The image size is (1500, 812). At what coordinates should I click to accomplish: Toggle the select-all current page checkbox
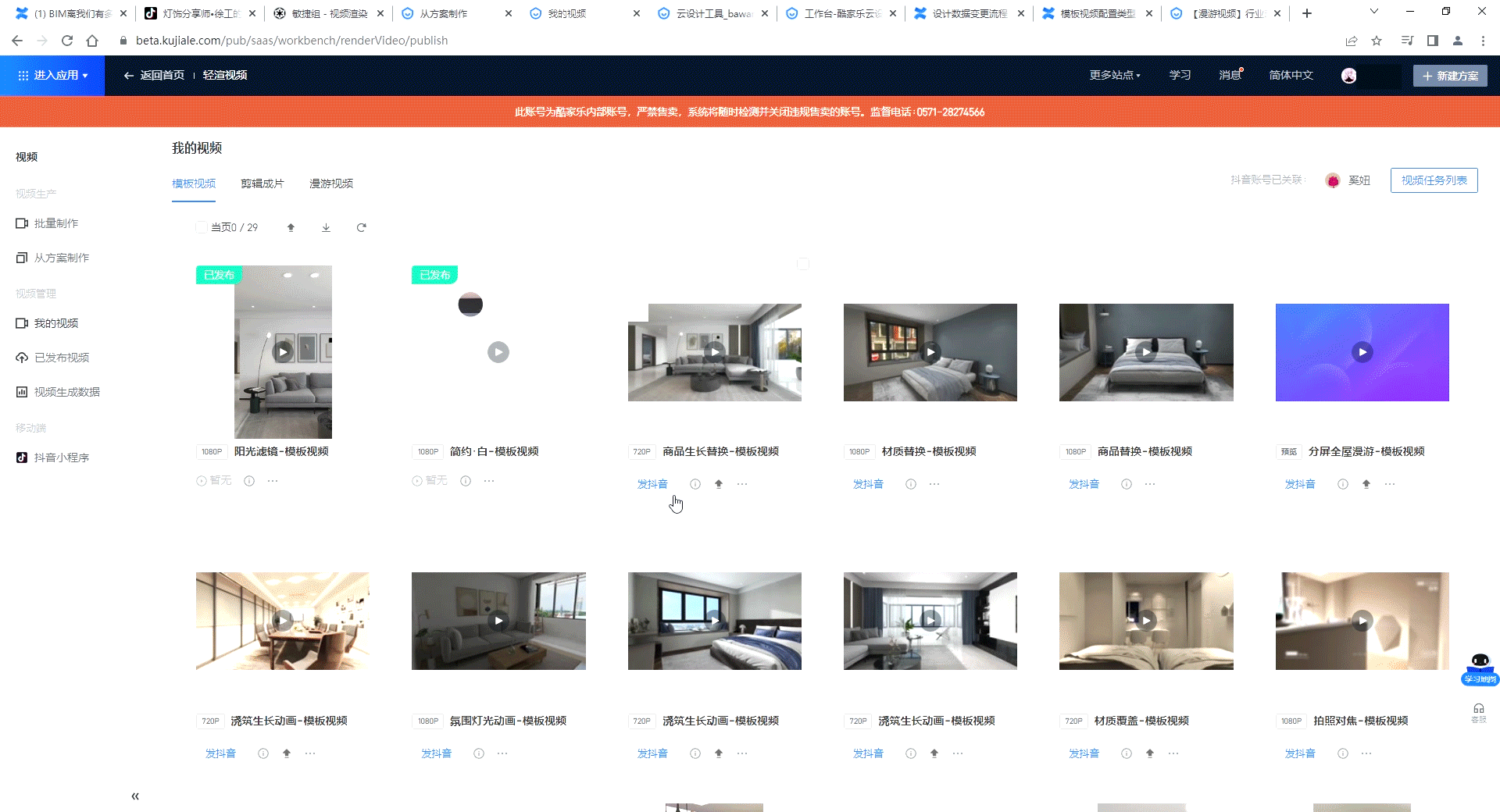(x=202, y=228)
